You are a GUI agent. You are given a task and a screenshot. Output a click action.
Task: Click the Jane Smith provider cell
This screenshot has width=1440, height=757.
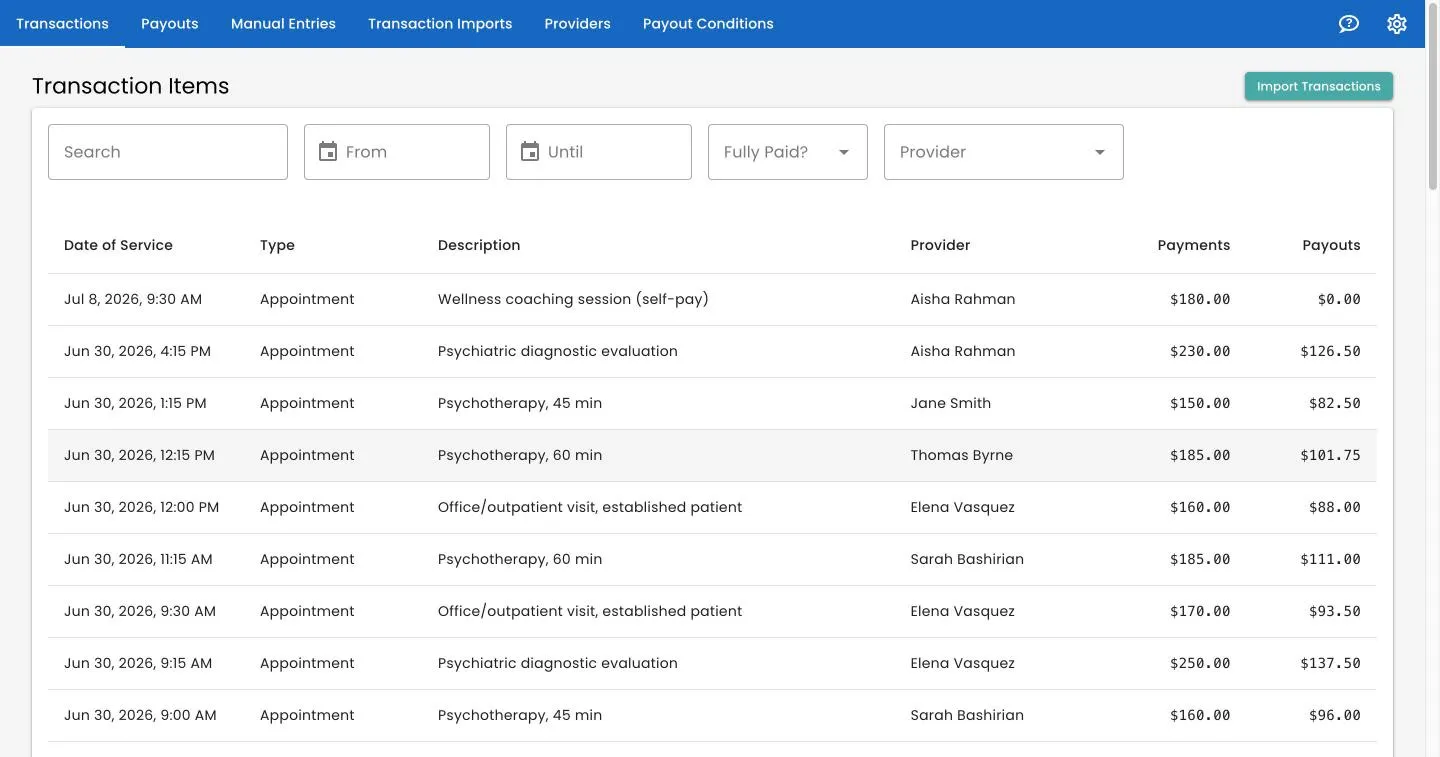click(x=950, y=403)
